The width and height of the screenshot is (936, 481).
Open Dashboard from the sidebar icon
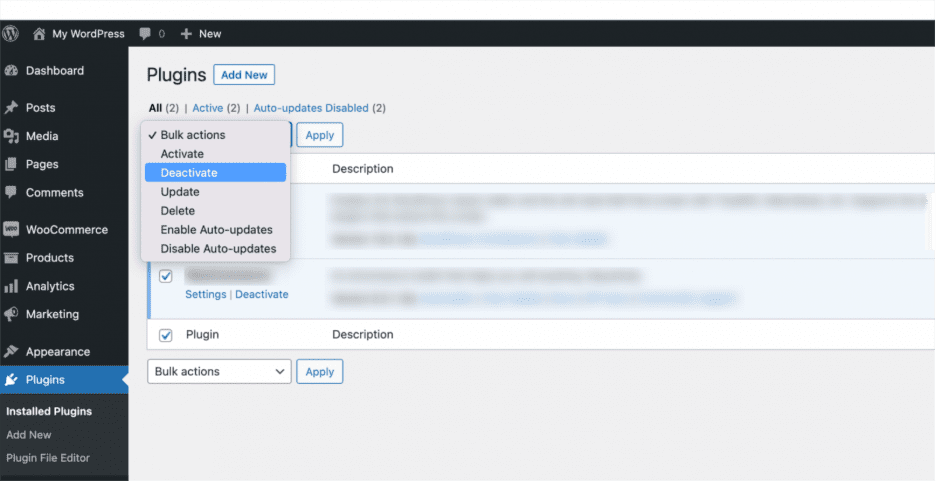(11, 71)
